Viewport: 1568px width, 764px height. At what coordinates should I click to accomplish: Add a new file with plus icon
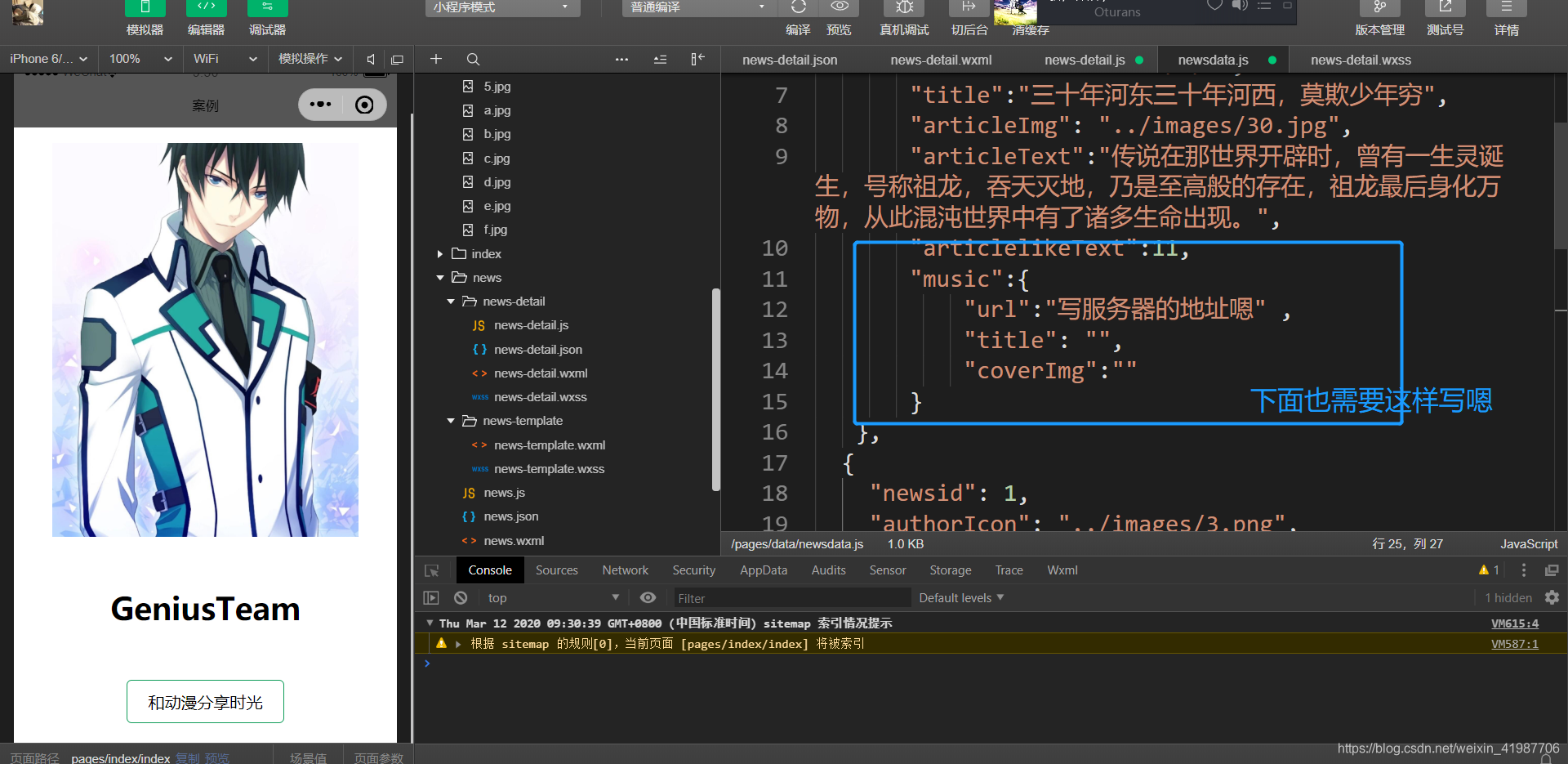436,59
